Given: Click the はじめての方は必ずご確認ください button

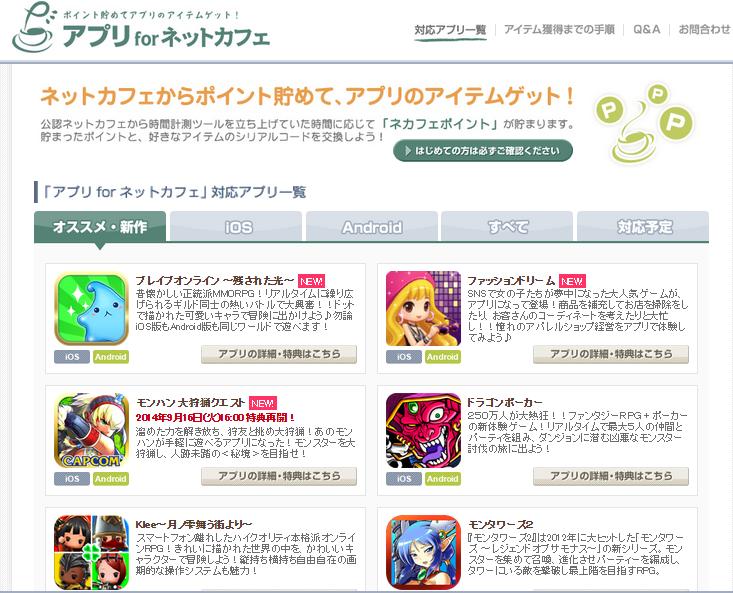Looking at the screenshot, I should point(483,150).
